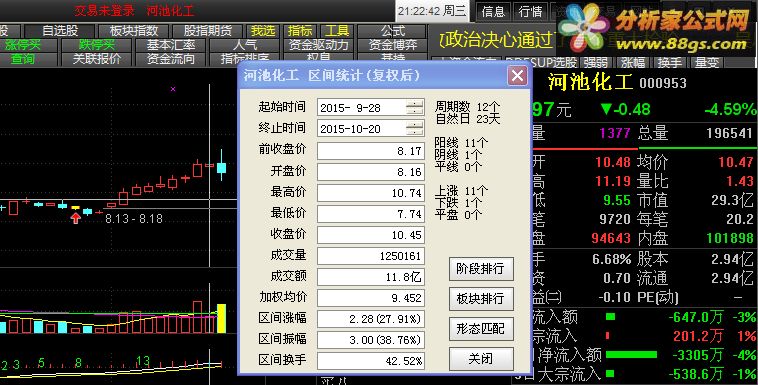Open the 基本汇率 toolbar button

(171, 45)
